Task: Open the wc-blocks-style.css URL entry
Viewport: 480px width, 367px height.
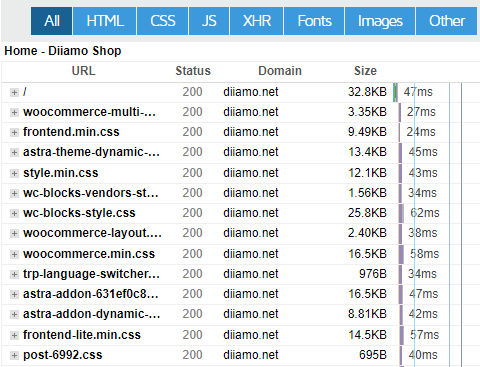Action: point(79,213)
